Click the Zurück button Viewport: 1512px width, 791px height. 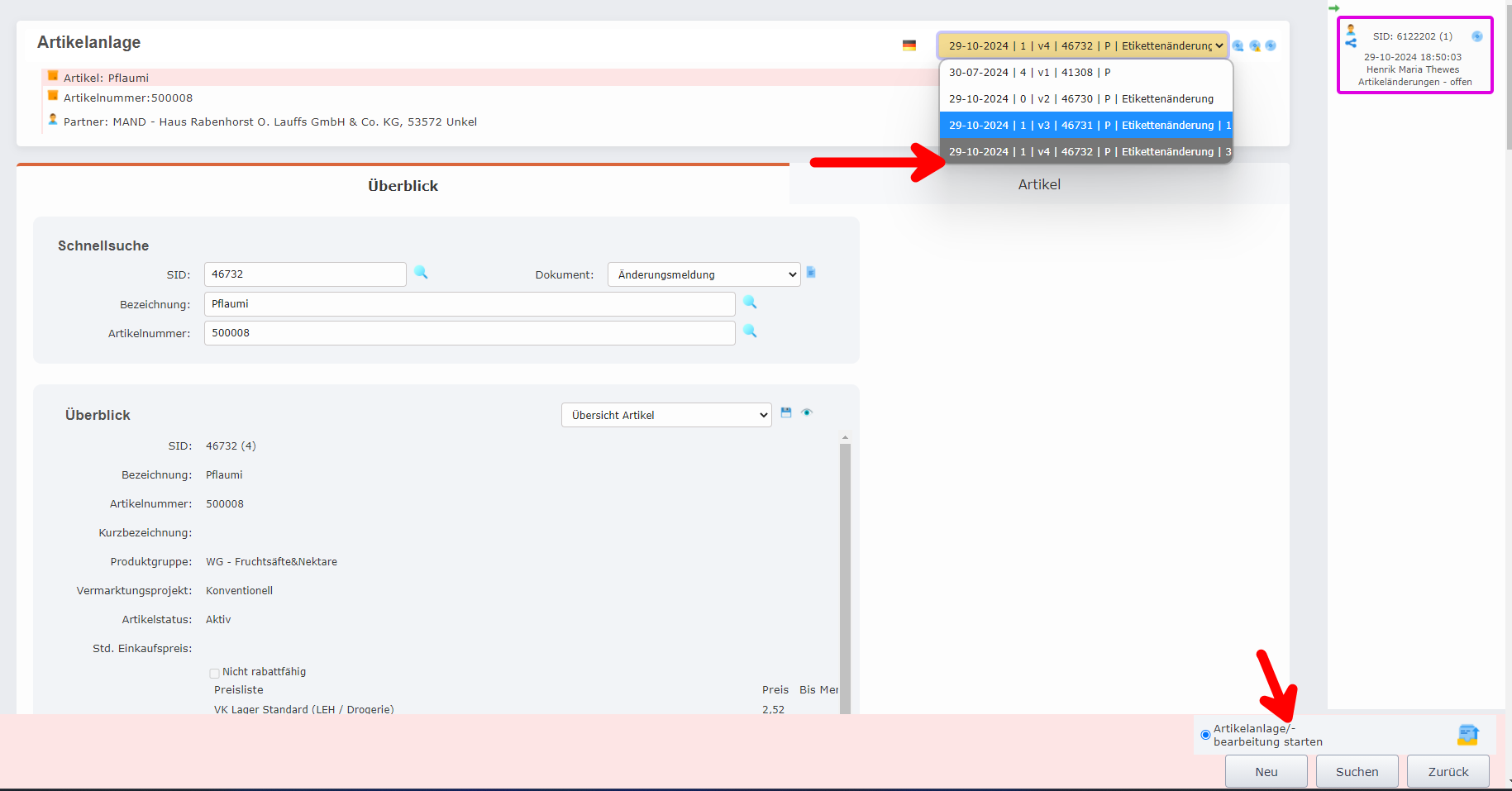(x=1448, y=772)
